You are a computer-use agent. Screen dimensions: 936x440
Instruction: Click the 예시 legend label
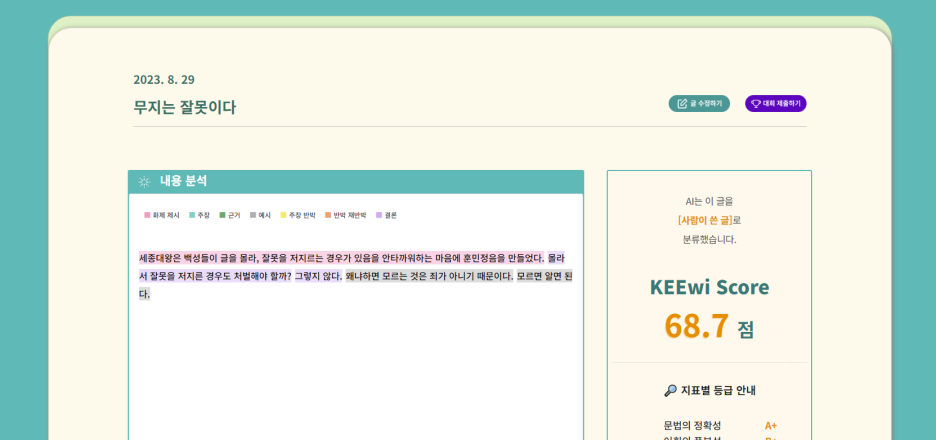click(264, 215)
